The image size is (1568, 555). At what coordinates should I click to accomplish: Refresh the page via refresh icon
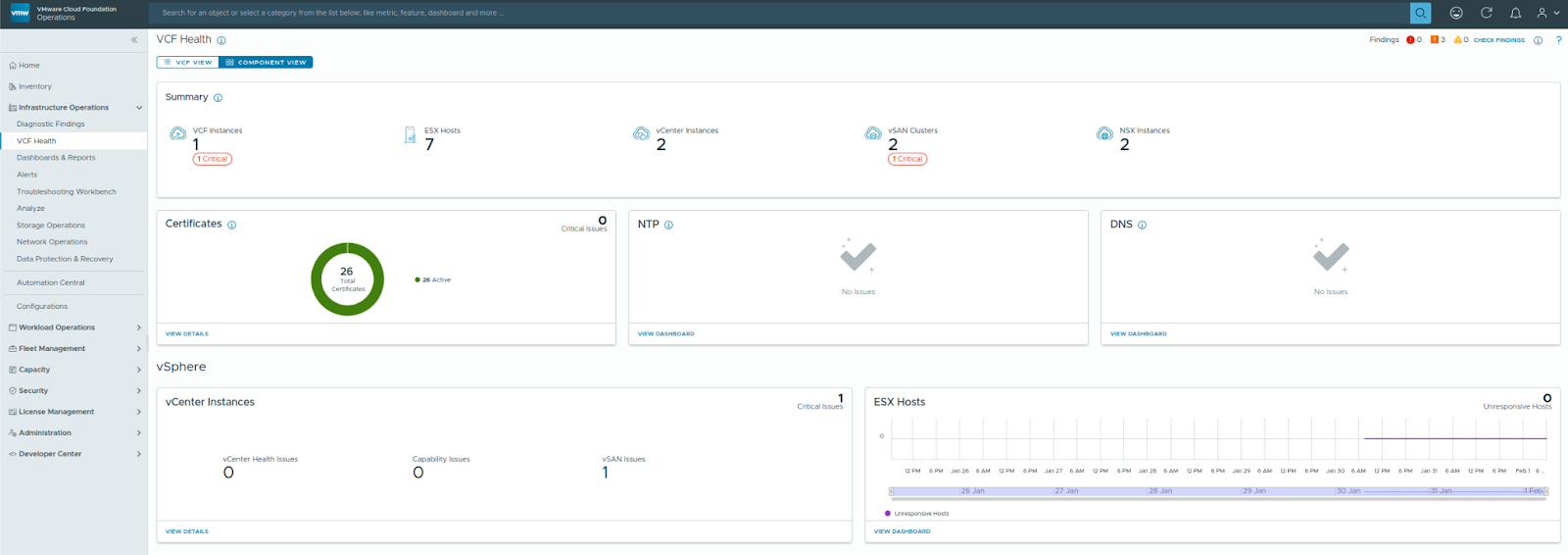tap(1486, 13)
